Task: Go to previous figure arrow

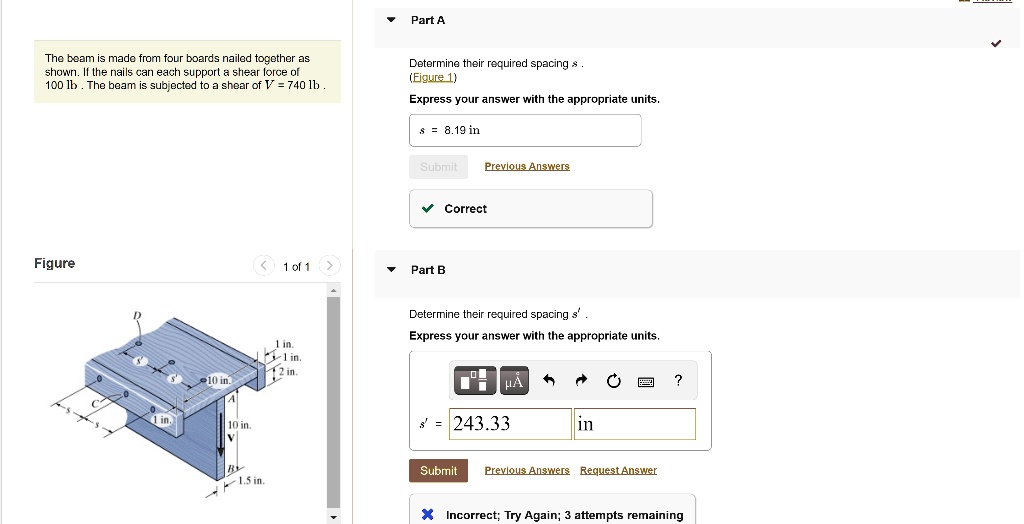Action: [x=264, y=266]
